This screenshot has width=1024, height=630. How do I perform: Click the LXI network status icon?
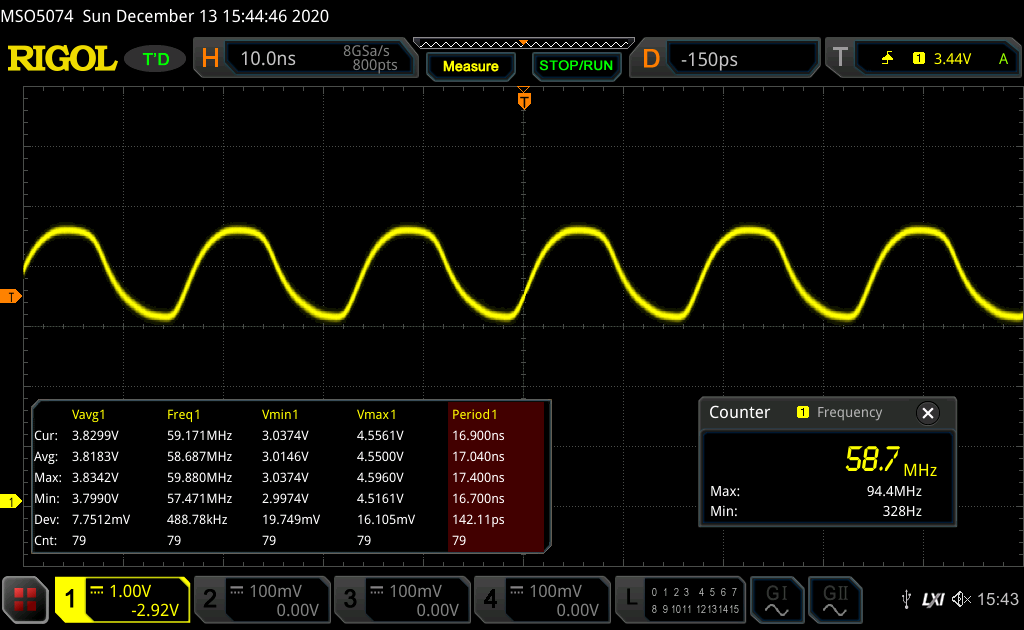933,599
